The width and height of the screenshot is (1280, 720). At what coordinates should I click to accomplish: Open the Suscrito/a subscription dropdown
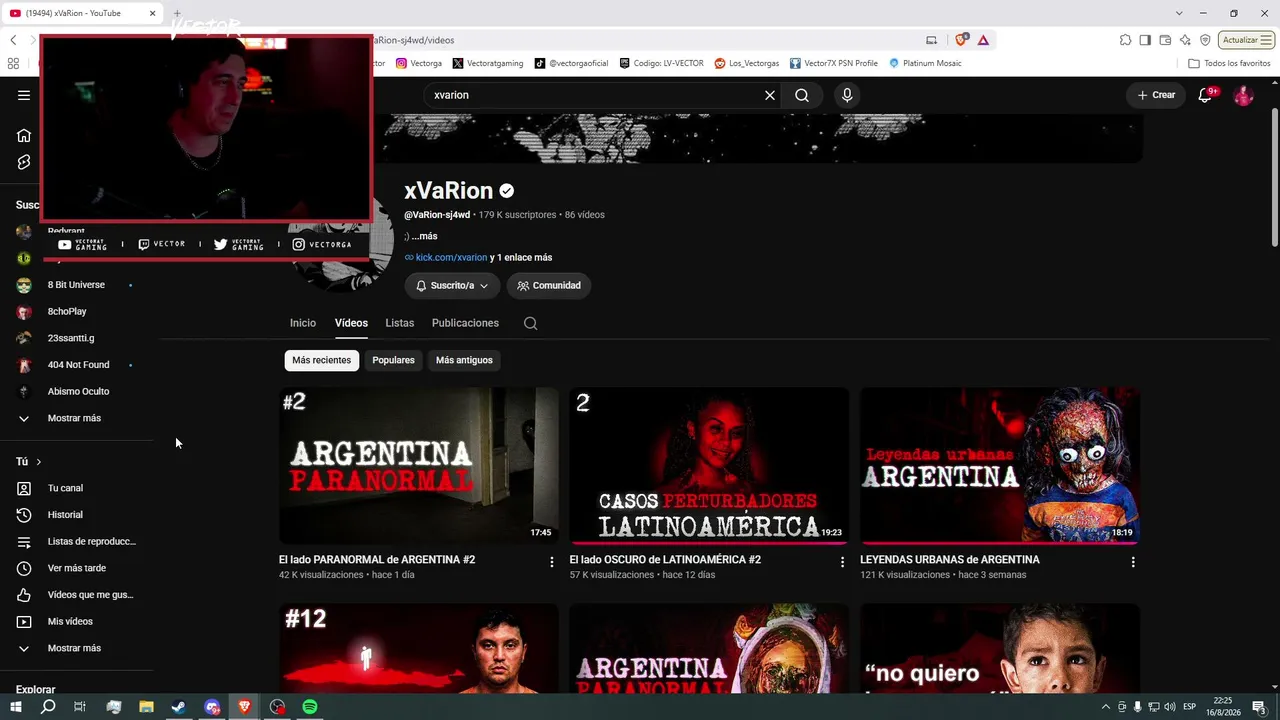coord(452,286)
